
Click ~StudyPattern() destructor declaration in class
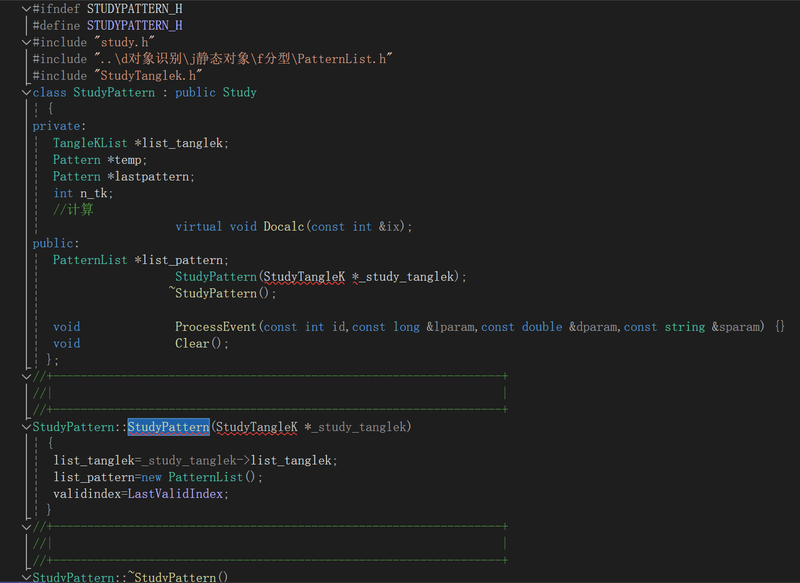point(222,293)
